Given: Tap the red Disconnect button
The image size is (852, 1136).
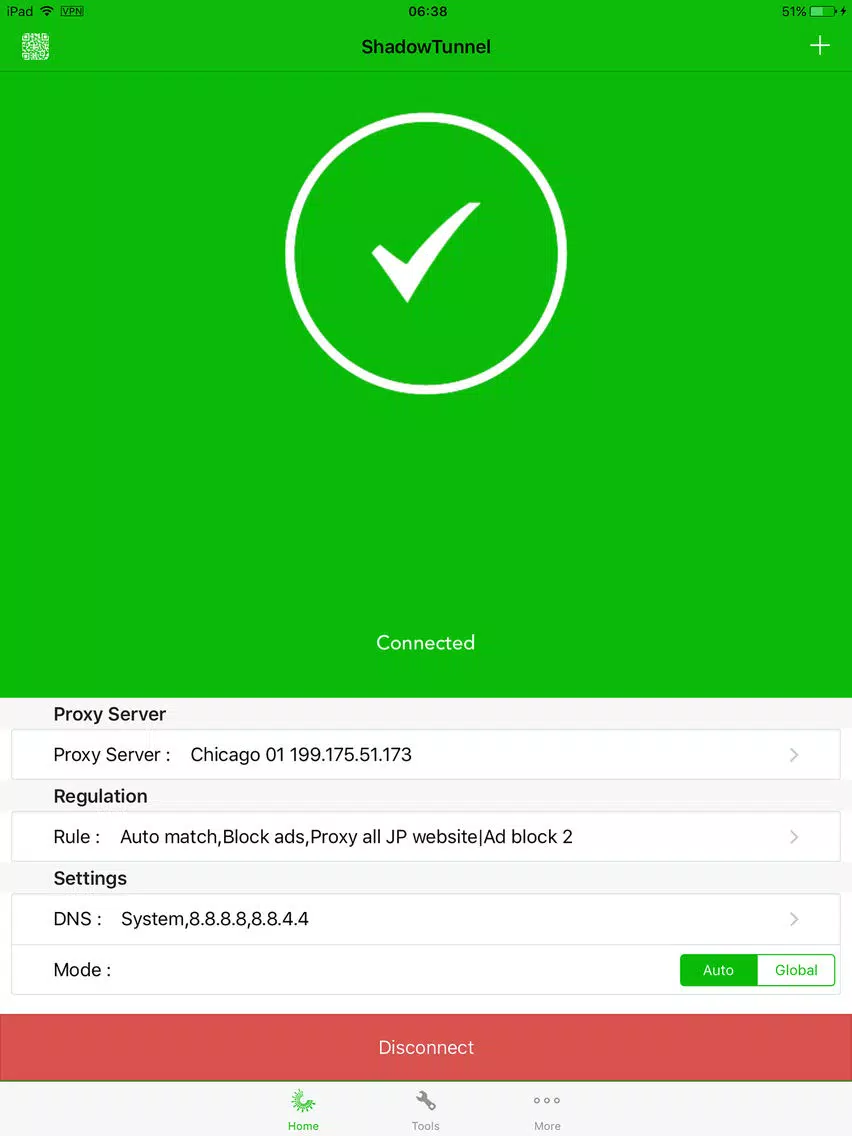Looking at the screenshot, I should [x=426, y=1048].
